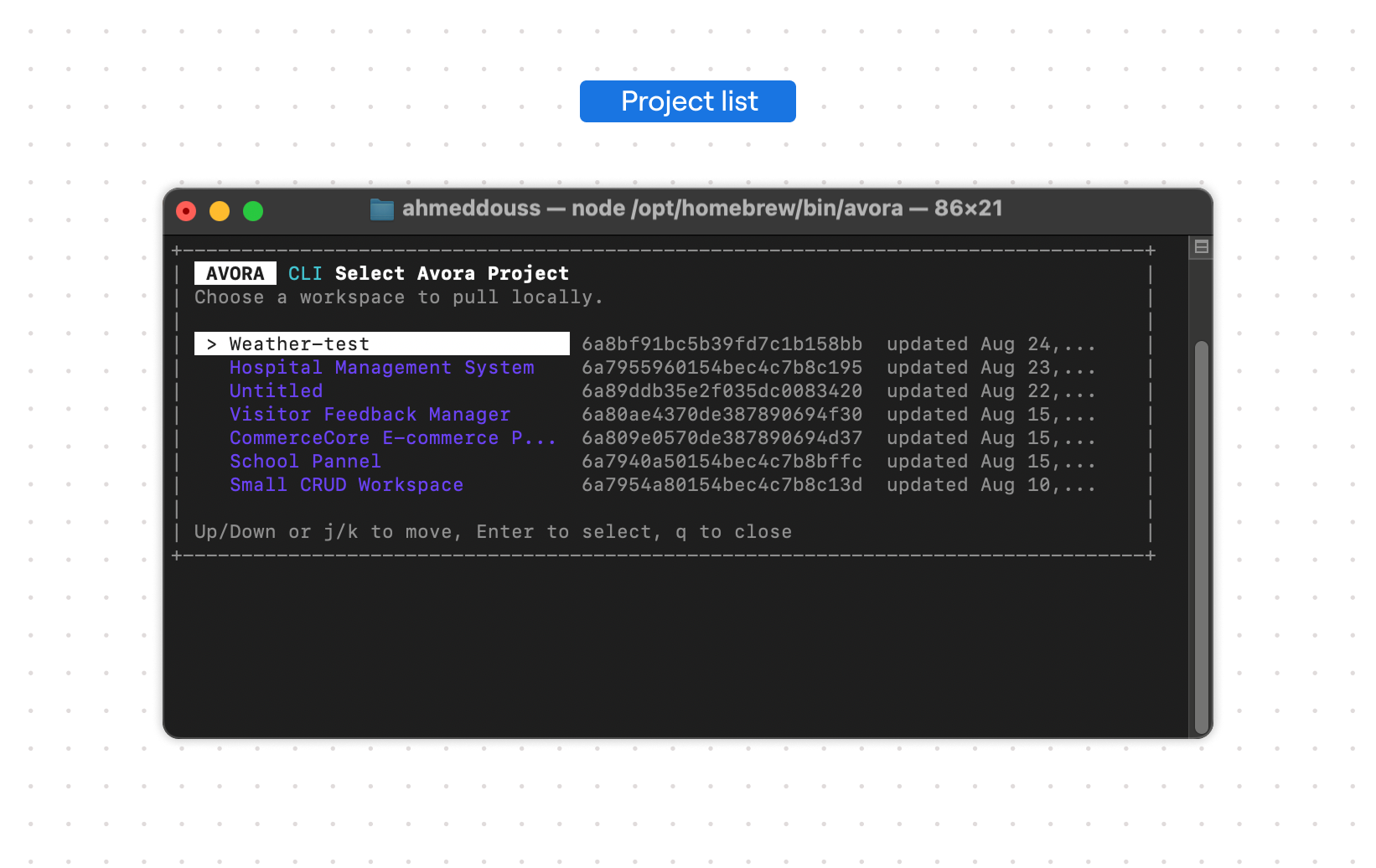Select the School Pannel project
The image size is (1376, 868).
(x=306, y=462)
